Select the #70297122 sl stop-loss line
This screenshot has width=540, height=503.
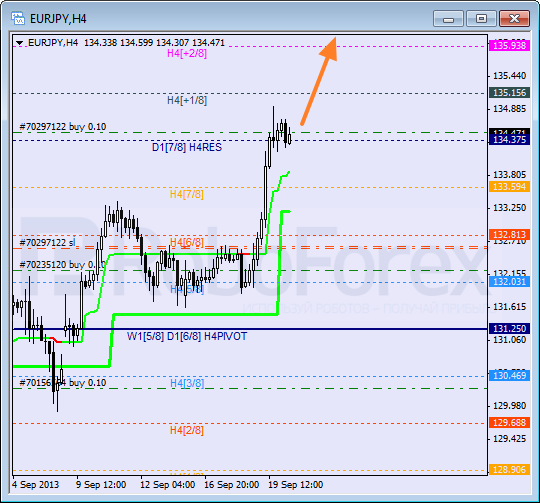(x=47, y=243)
